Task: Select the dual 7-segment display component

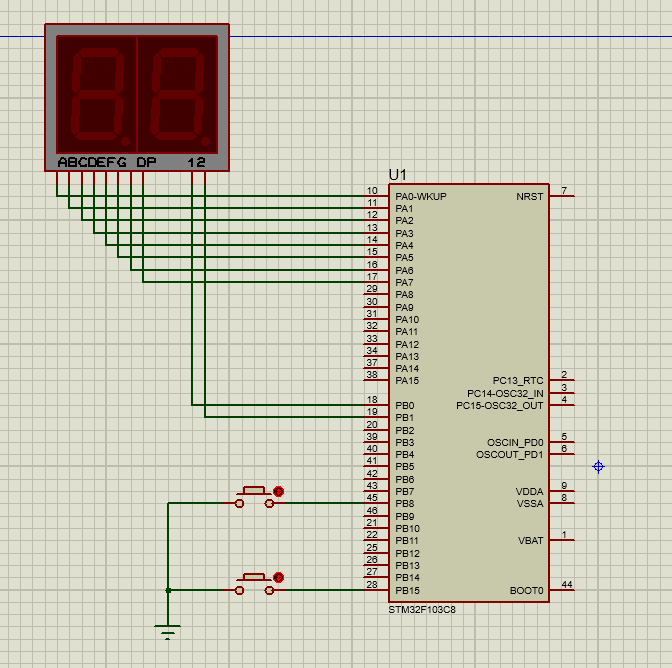Action: pyautogui.click(x=137, y=98)
